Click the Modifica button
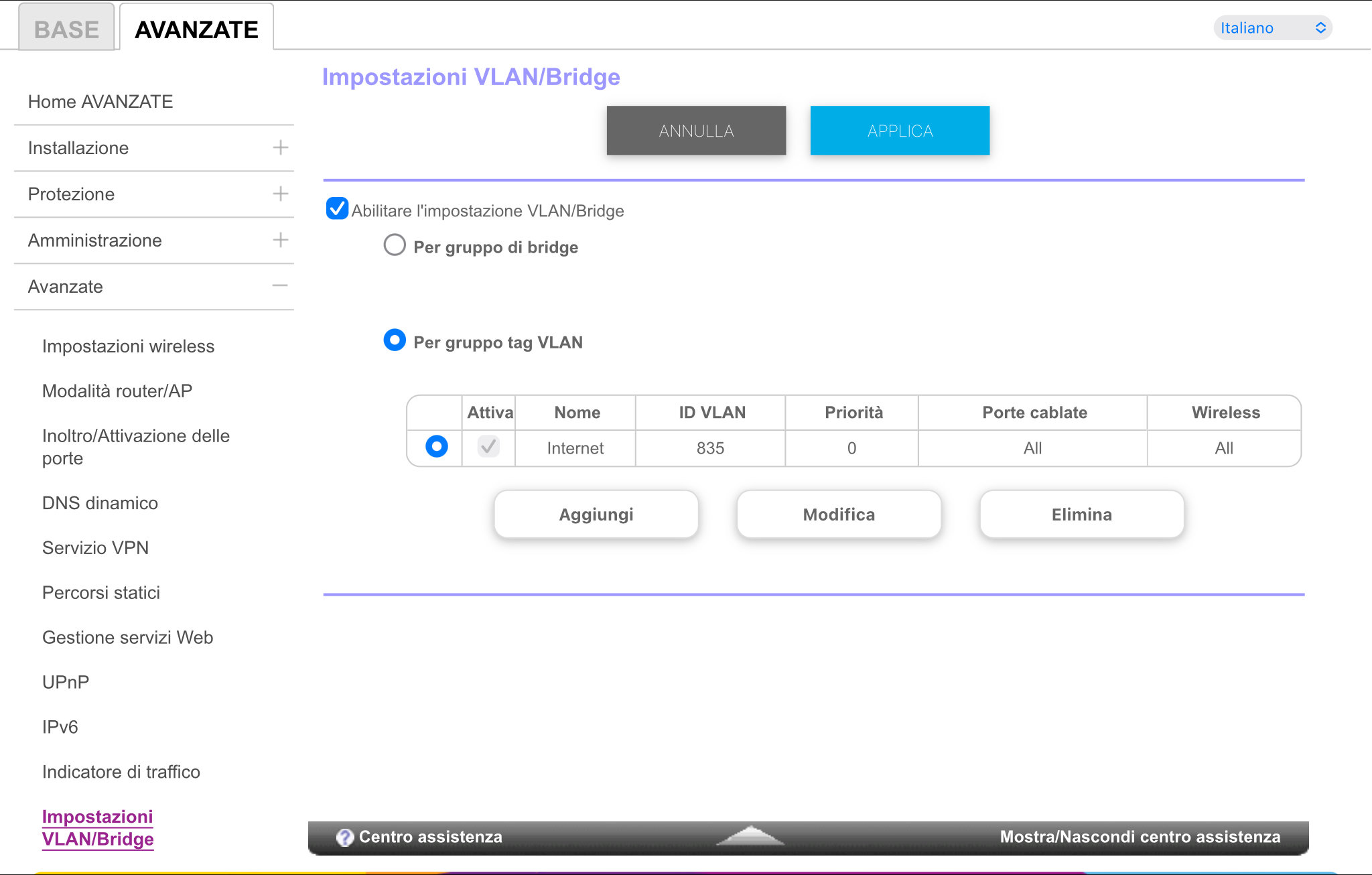Screen dimensions: 1372x875 839,515
